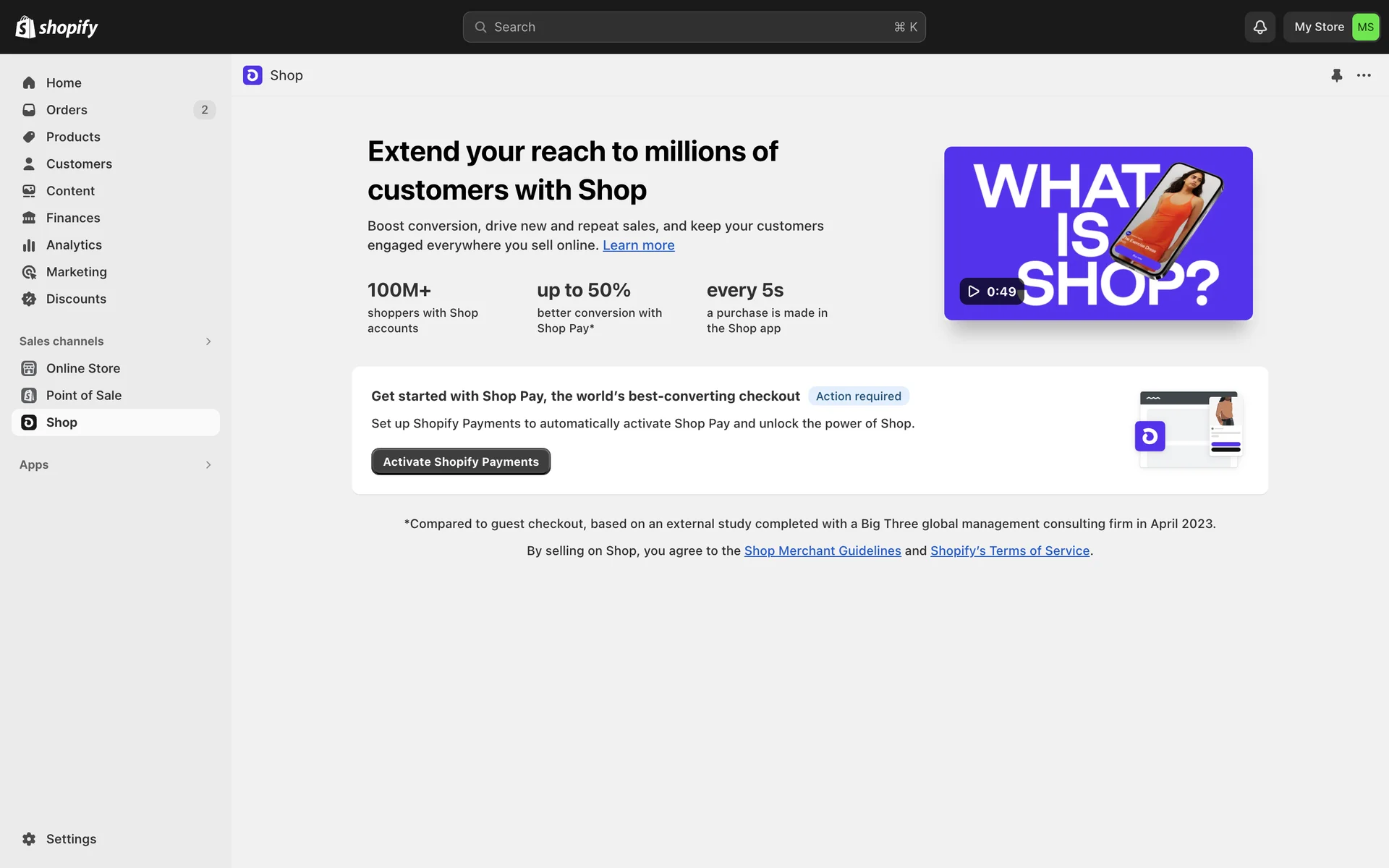Expand the Apps section chevron
This screenshot has width=1389, height=868.
point(208,465)
